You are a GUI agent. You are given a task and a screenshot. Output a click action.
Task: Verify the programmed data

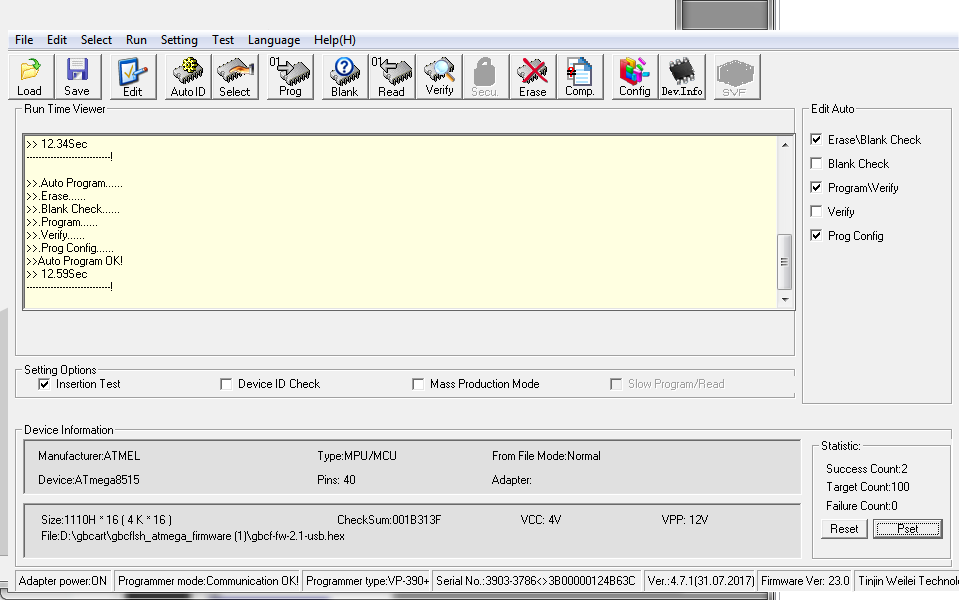[440, 75]
